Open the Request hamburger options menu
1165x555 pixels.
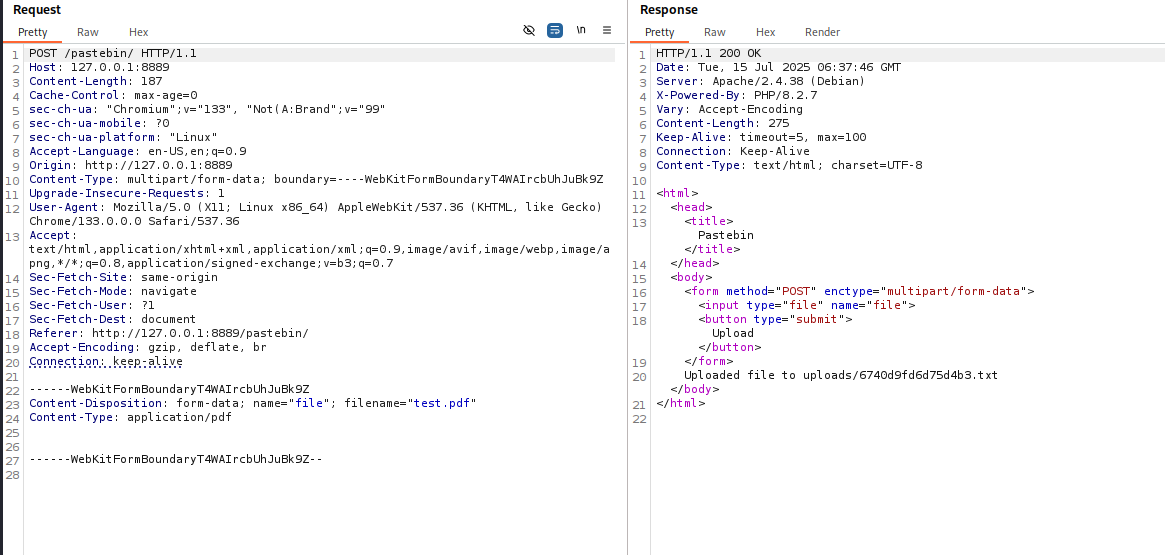click(607, 31)
